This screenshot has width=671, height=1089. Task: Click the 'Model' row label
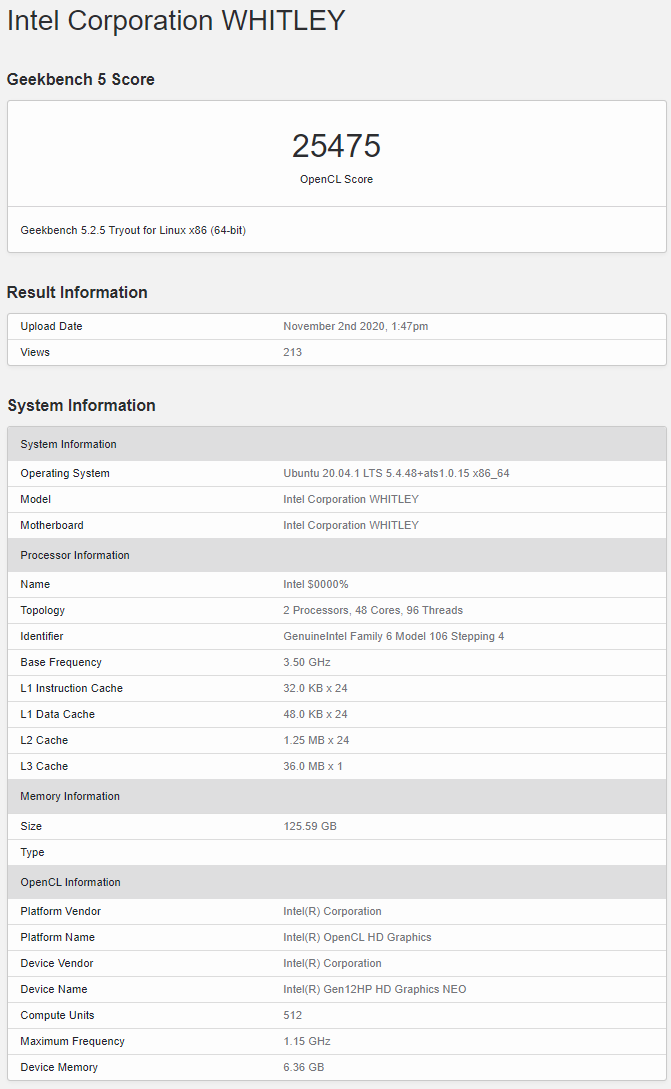[x=35, y=499]
